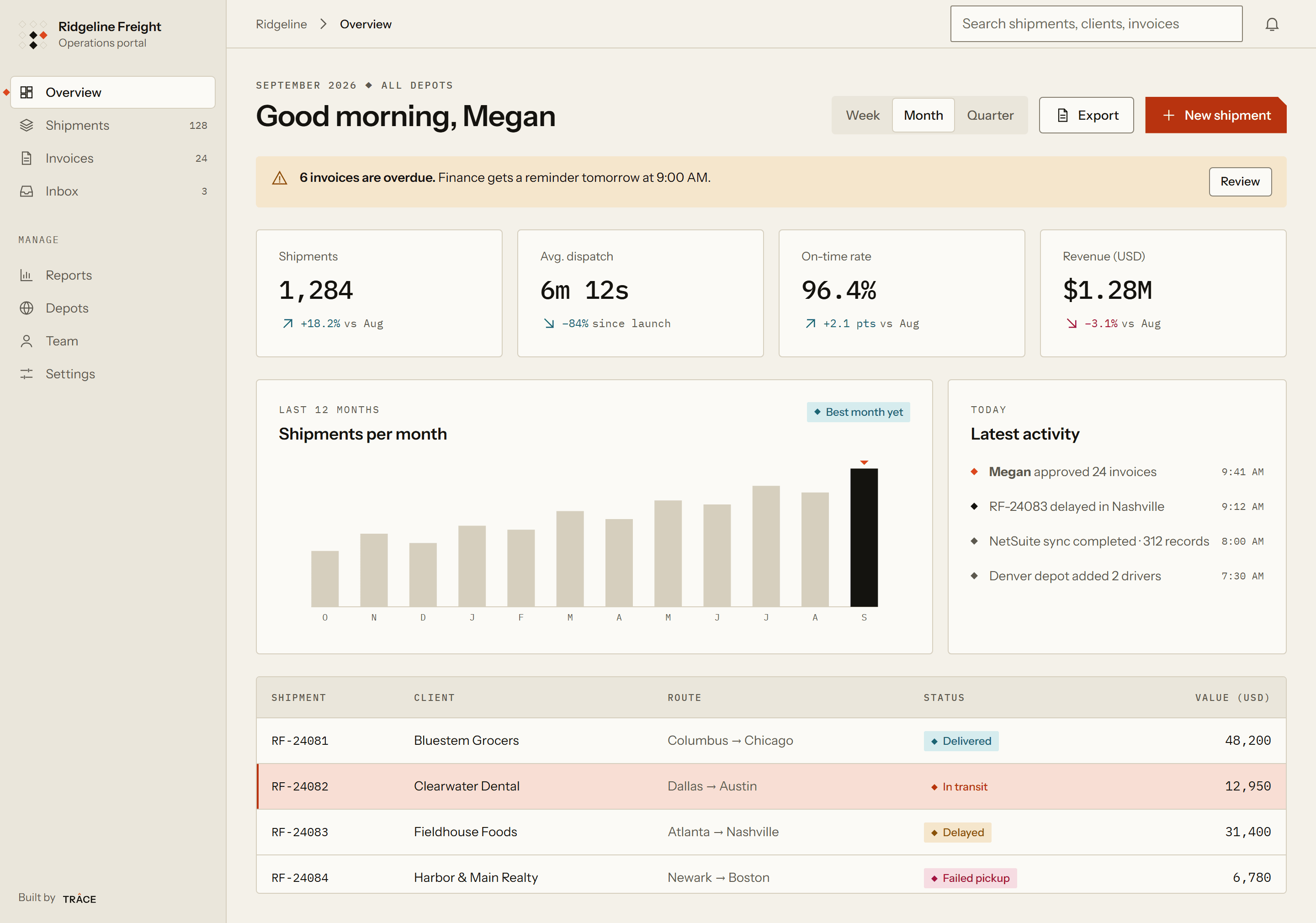Viewport: 1316px width, 923px height.
Task: Select the Month period option
Action: click(x=923, y=115)
